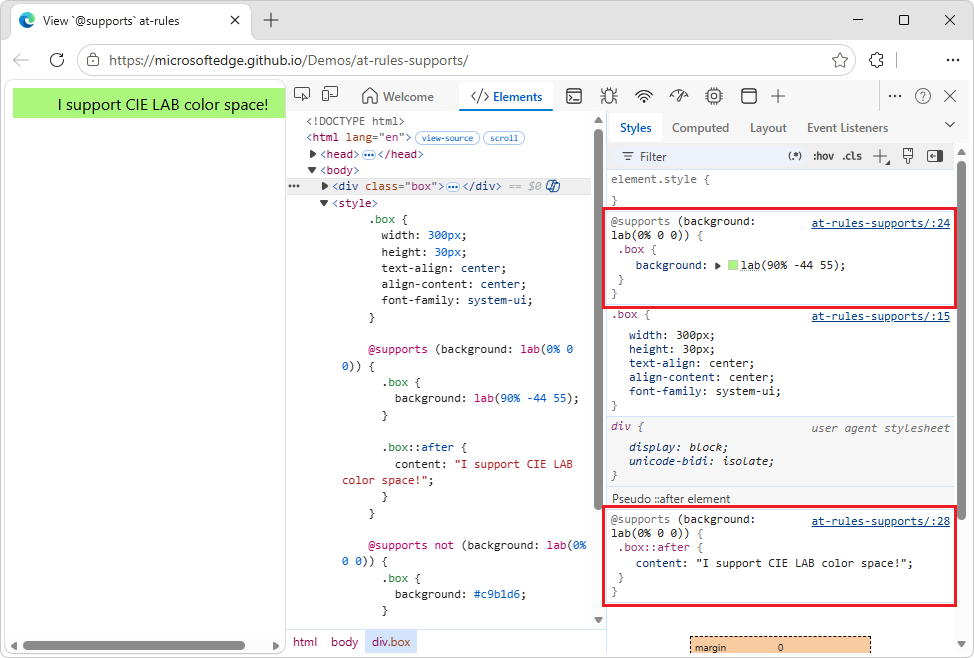Activate the inspect element picker tool
The width and height of the screenshot is (974, 658).
[302, 94]
